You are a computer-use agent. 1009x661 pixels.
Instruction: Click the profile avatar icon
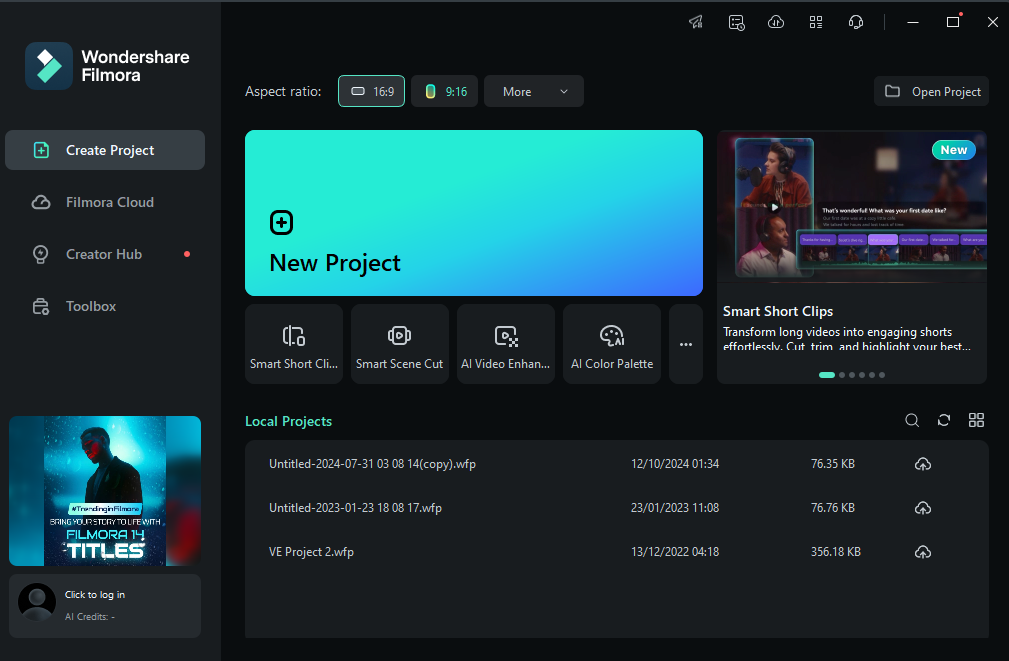coord(37,602)
